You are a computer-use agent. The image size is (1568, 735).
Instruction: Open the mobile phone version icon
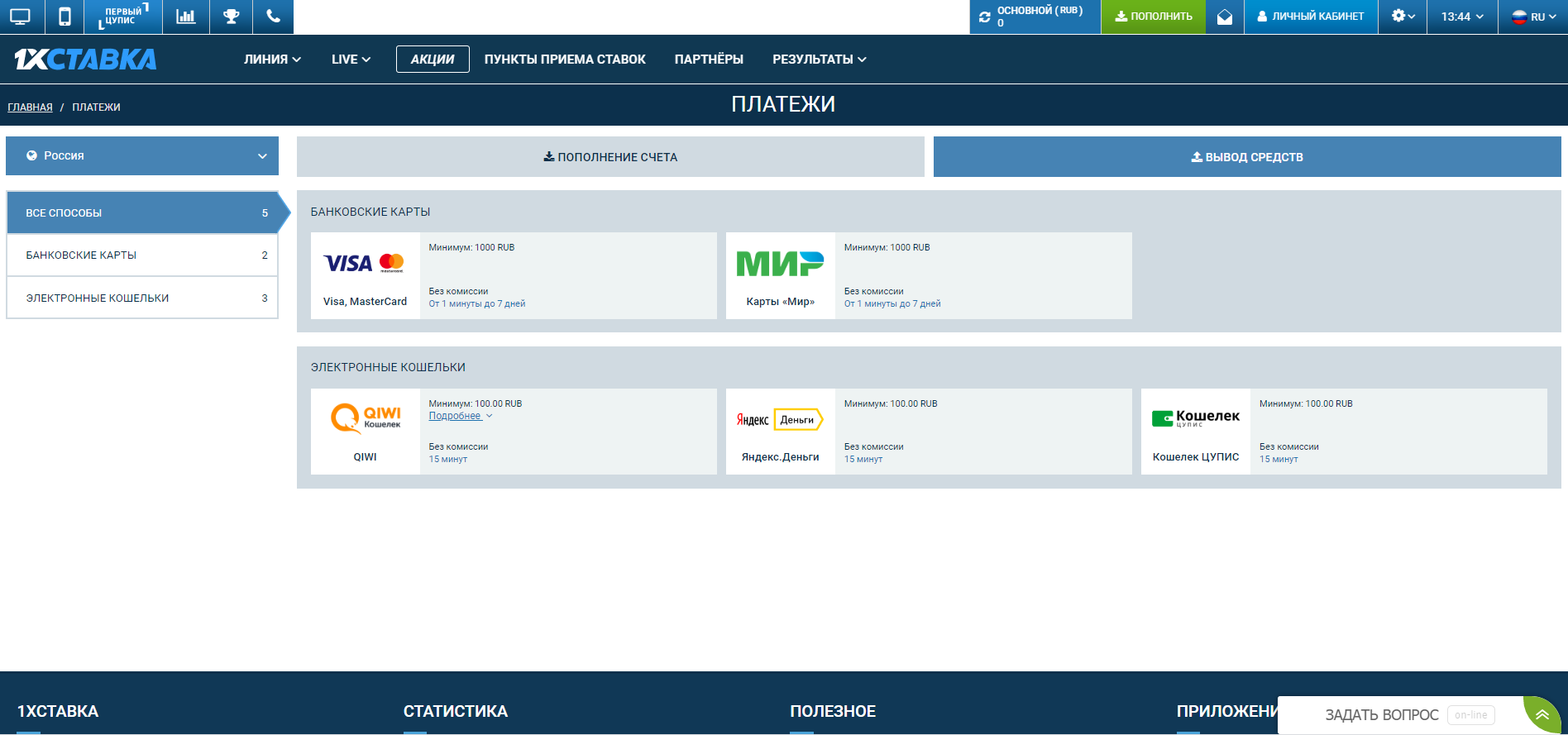click(x=65, y=17)
